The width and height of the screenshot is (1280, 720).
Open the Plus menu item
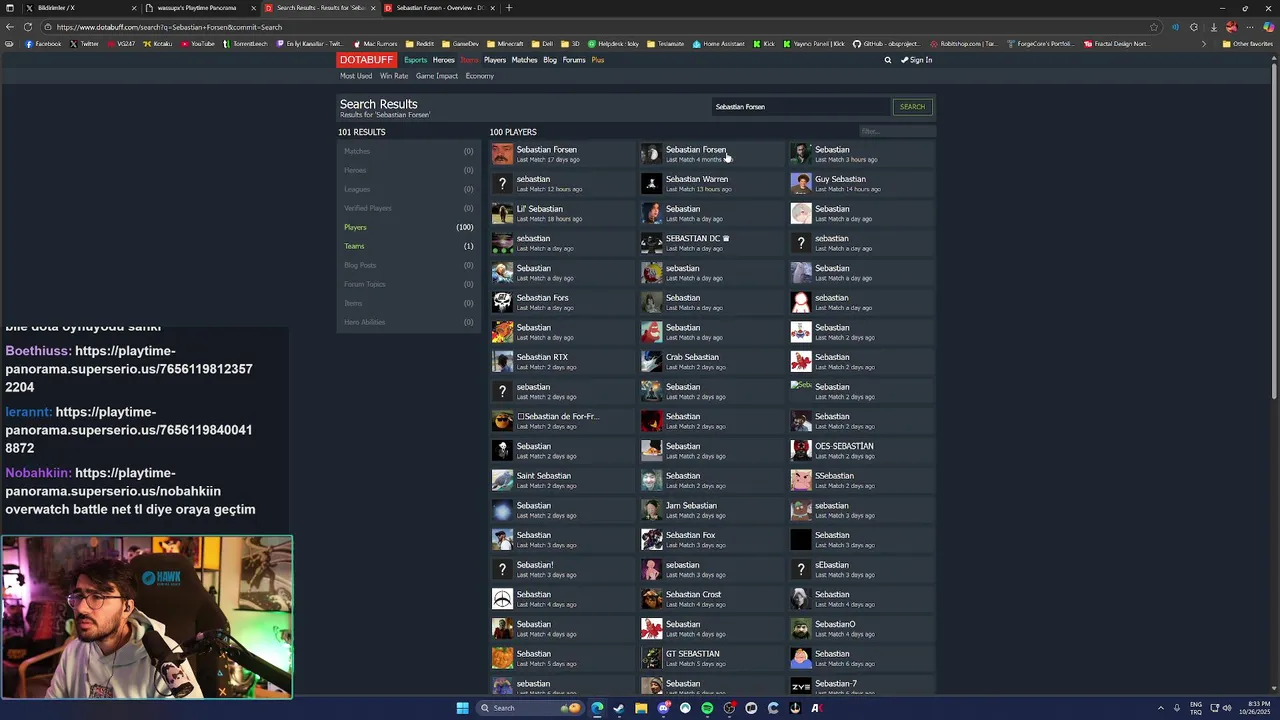597,60
